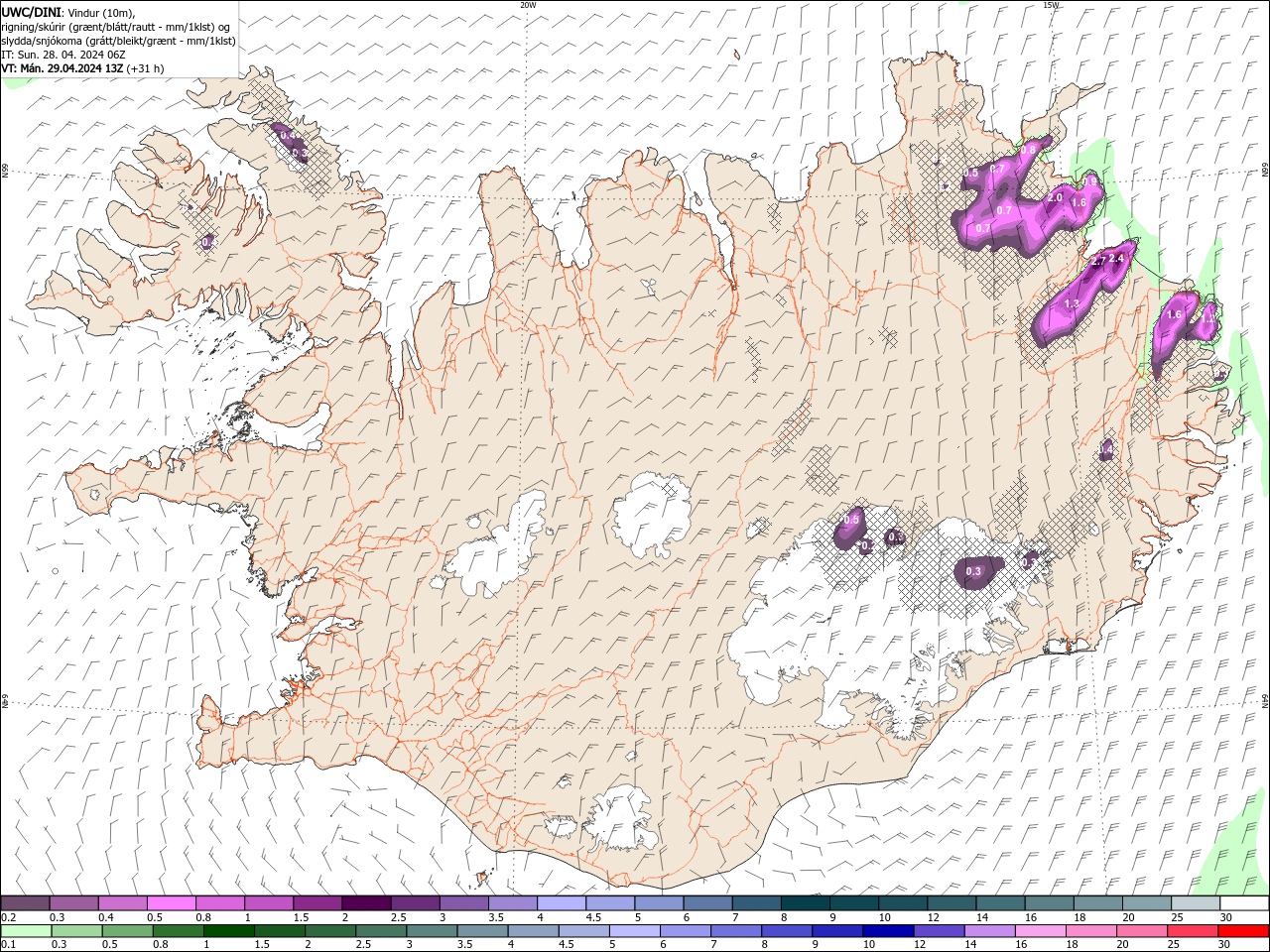The image size is (1270, 952).
Task: Select the coral red 25 rain legend swatch
Action: 1192,931
